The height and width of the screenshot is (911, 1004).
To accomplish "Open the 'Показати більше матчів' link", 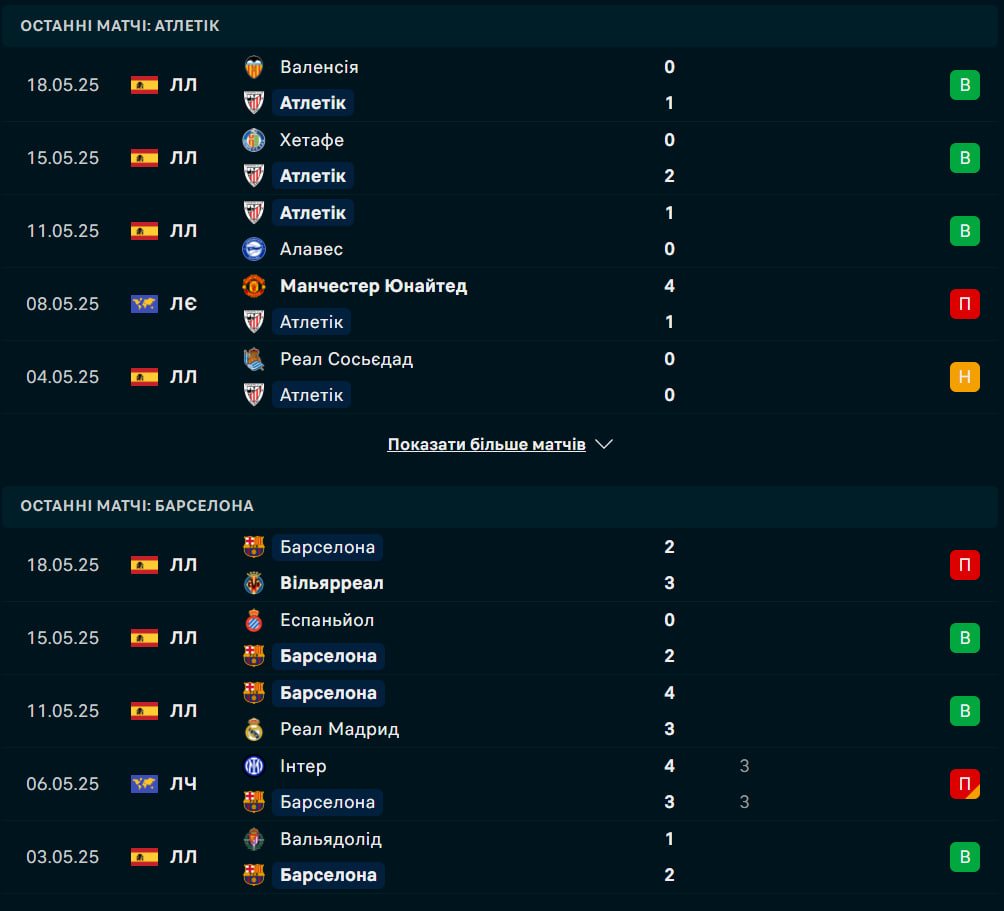I will 487,444.
